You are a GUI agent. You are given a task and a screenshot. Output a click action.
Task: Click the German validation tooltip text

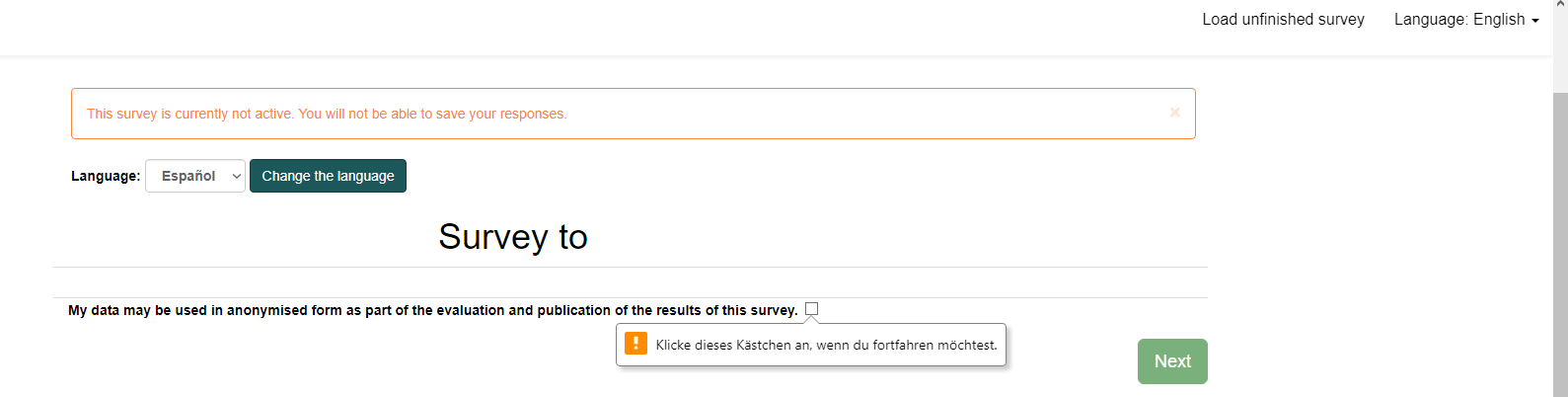tap(826, 345)
